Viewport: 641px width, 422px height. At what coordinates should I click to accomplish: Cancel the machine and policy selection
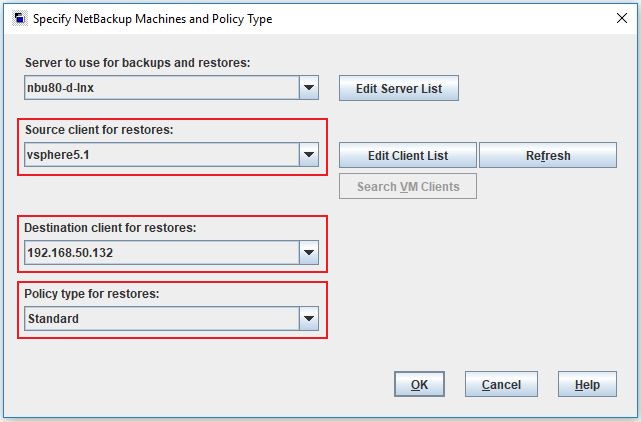click(x=500, y=384)
